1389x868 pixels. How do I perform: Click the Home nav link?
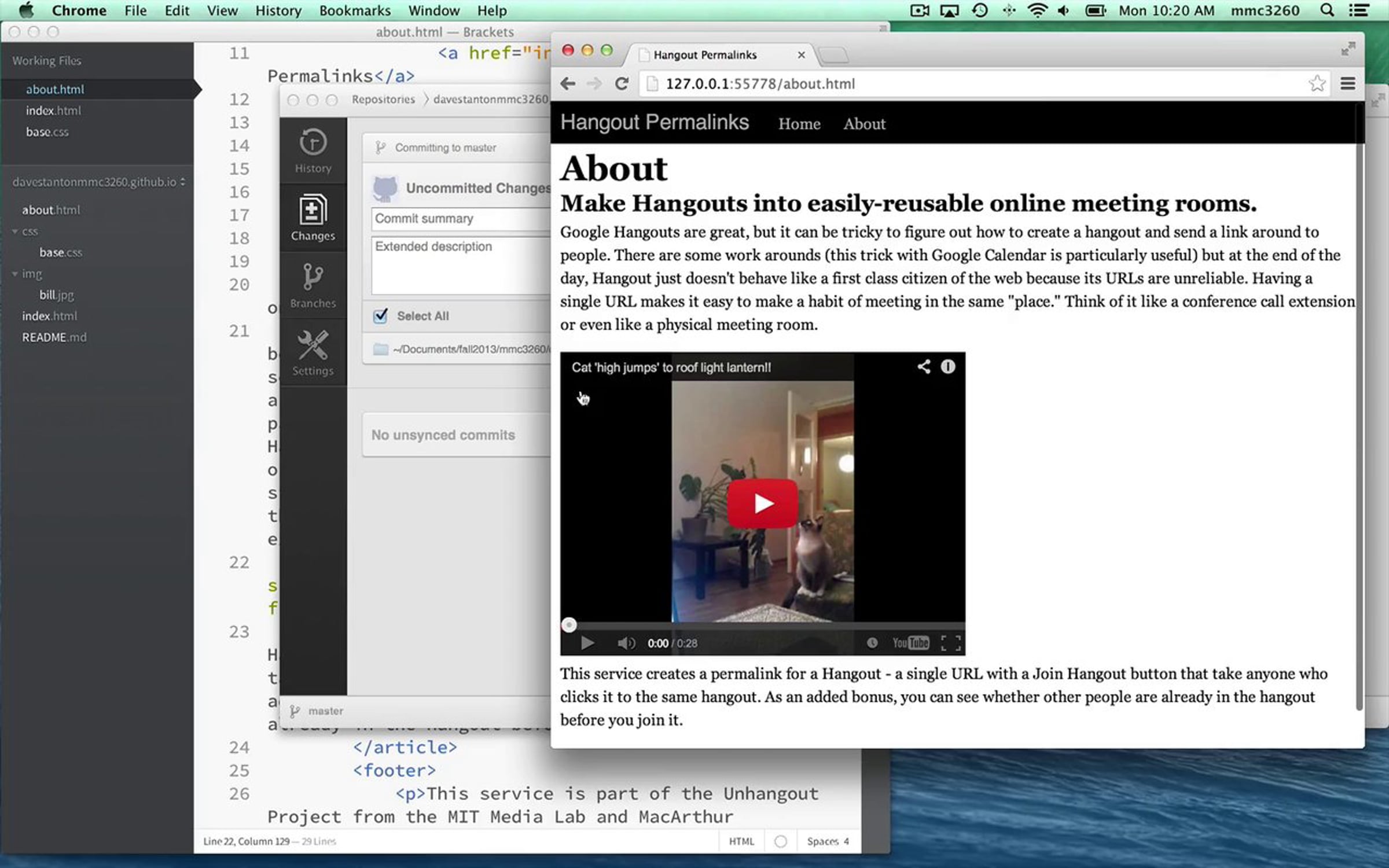(x=799, y=123)
